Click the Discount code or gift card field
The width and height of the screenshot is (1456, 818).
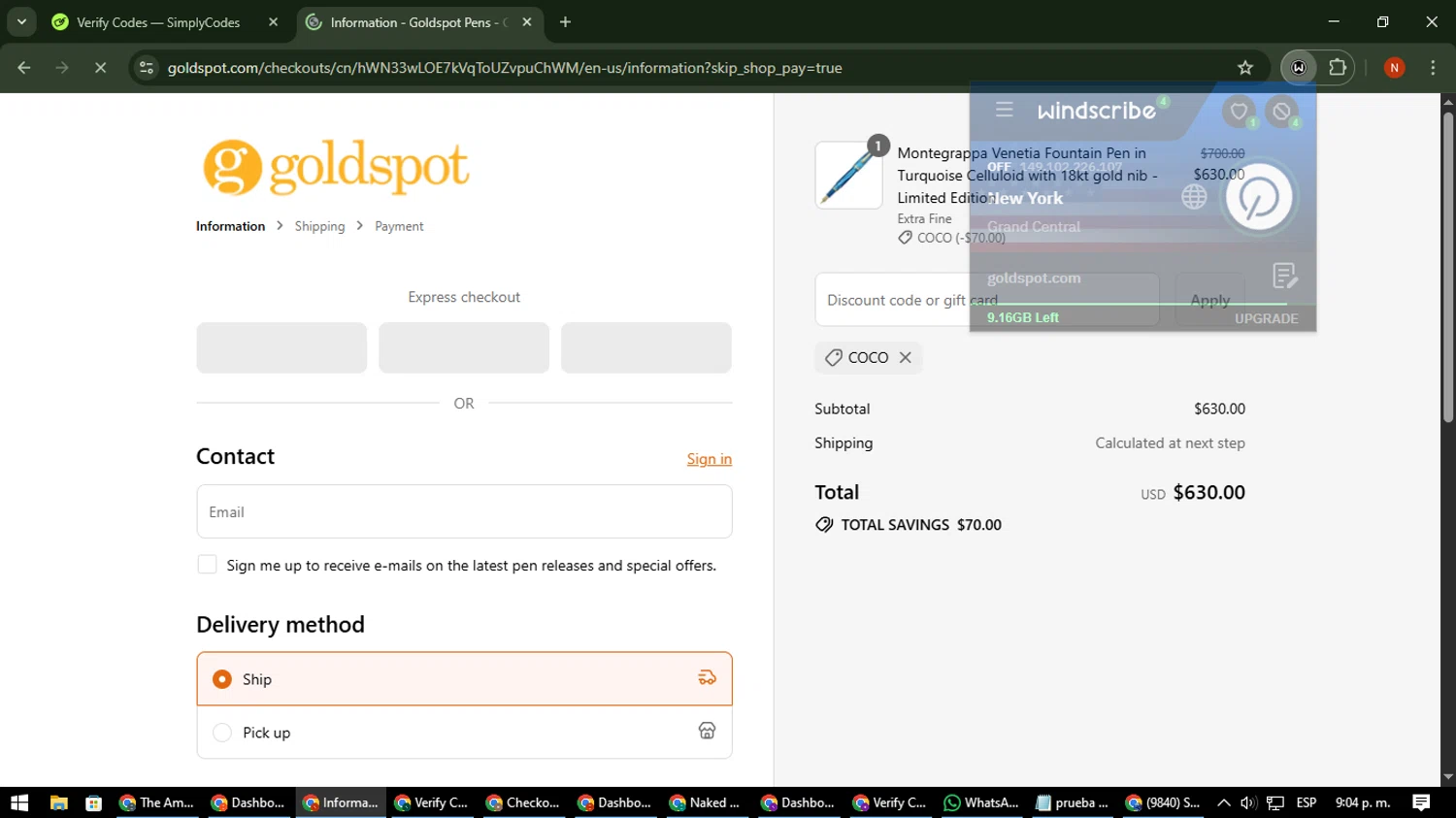(987, 300)
